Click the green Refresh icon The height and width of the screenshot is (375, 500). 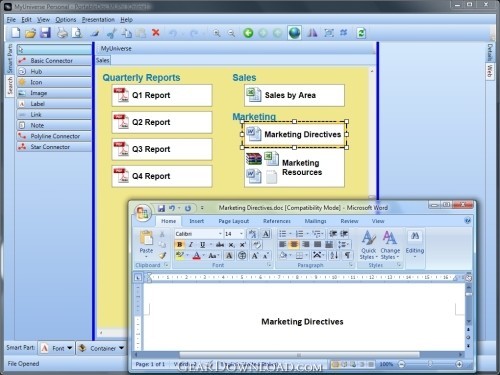(361, 33)
